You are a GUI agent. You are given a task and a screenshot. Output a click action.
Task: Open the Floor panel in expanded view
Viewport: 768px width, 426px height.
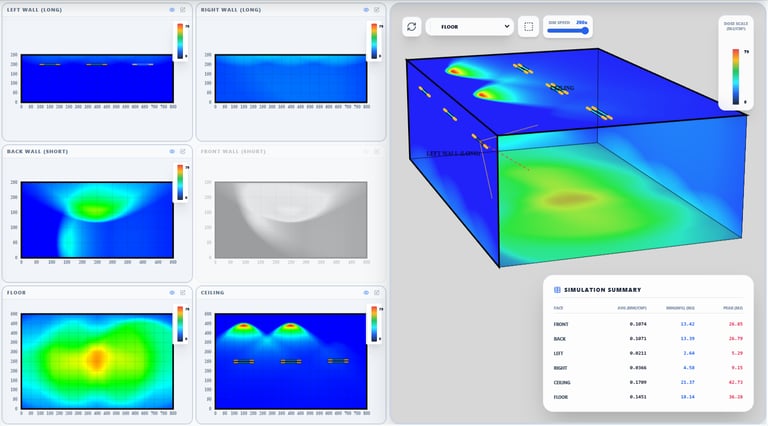coord(183,292)
